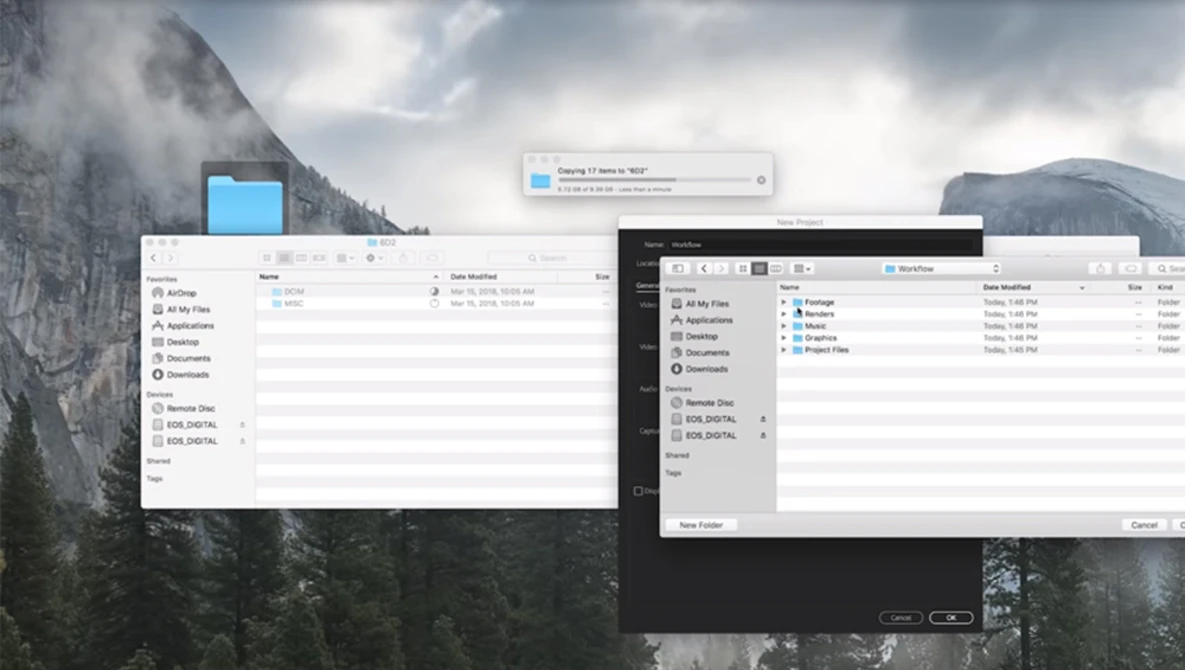Go back in the Workflow file dialog

click(704, 269)
